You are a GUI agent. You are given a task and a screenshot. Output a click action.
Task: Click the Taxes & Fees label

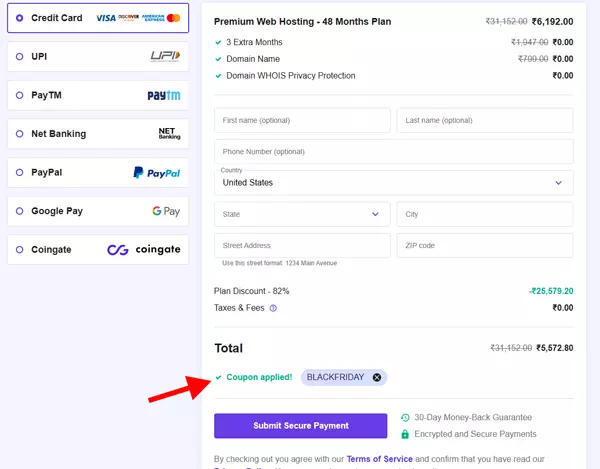[239, 308]
